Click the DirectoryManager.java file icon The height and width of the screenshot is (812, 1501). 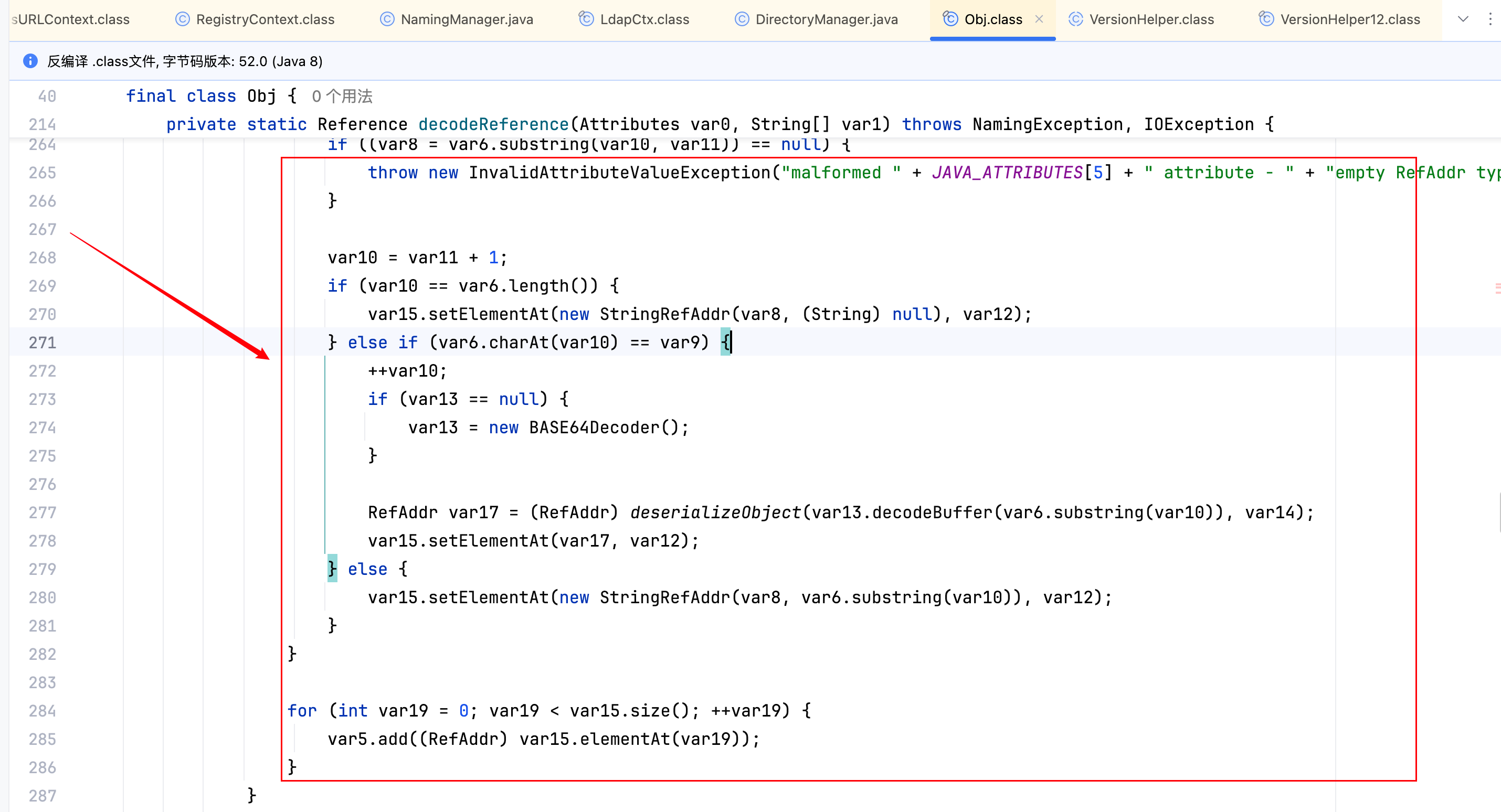click(742, 19)
